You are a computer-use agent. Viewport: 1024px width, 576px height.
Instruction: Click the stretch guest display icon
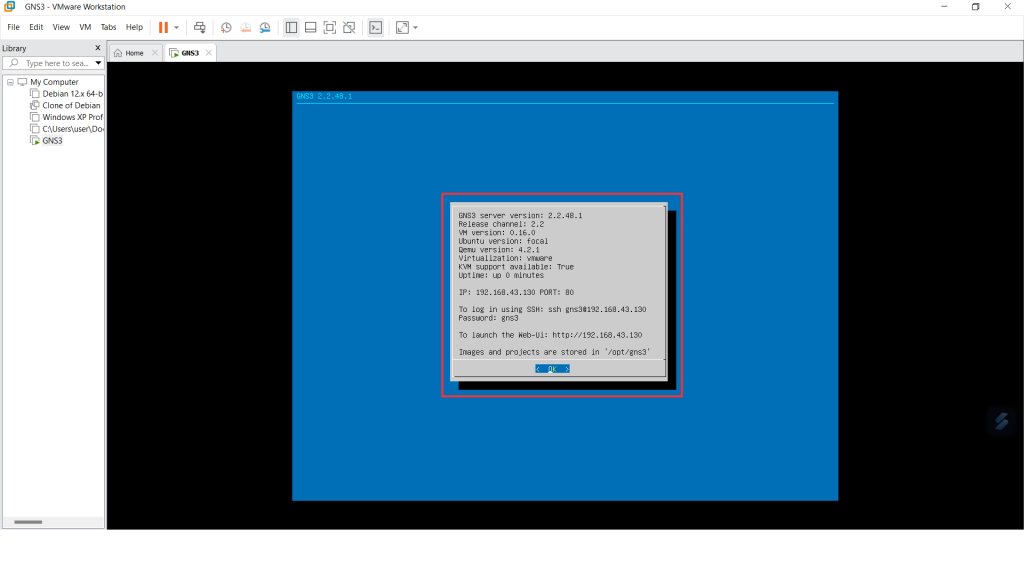pyautogui.click(x=402, y=27)
